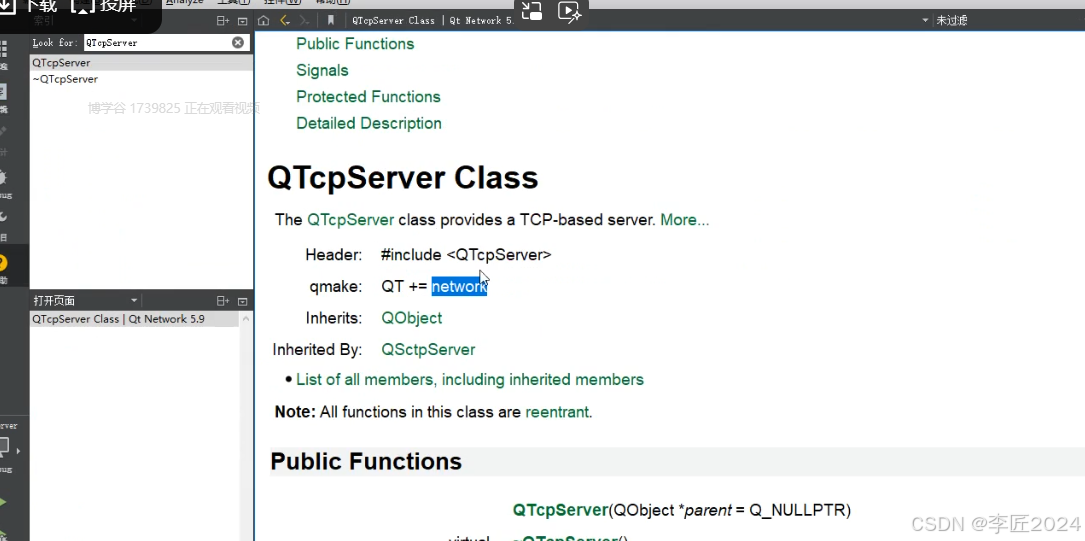Navigate back with the yellow arrow
Image resolution: width=1085 pixels, height=541 pixels.
(284, 21)
